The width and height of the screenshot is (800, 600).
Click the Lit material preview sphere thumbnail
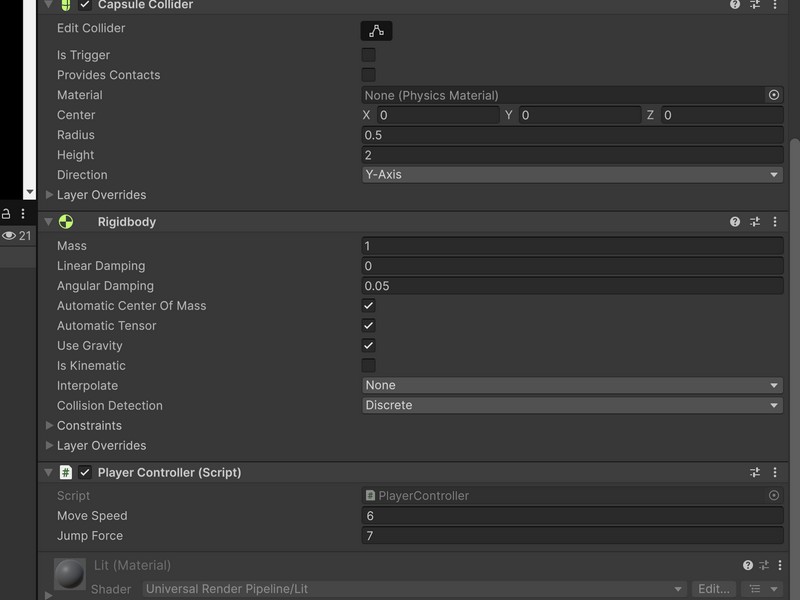pos(70,574)
